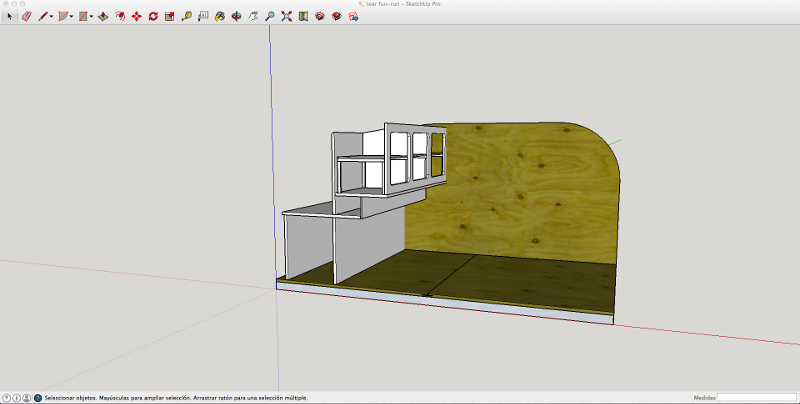Select the arrow Select tool
The height and width of the screenshot is (404, 800).
point(10,17)
